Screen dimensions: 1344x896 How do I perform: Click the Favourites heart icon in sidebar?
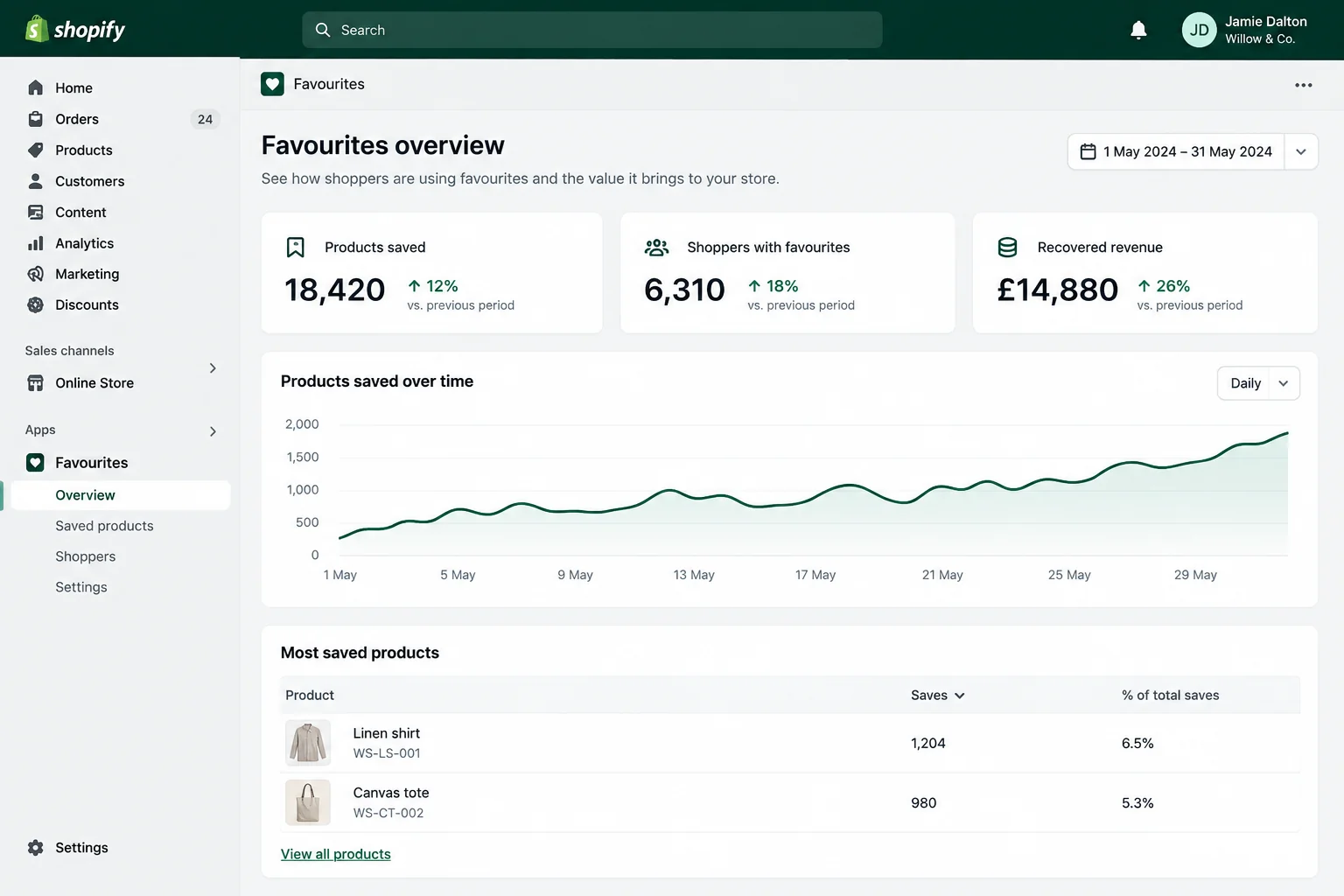(35, 463)
